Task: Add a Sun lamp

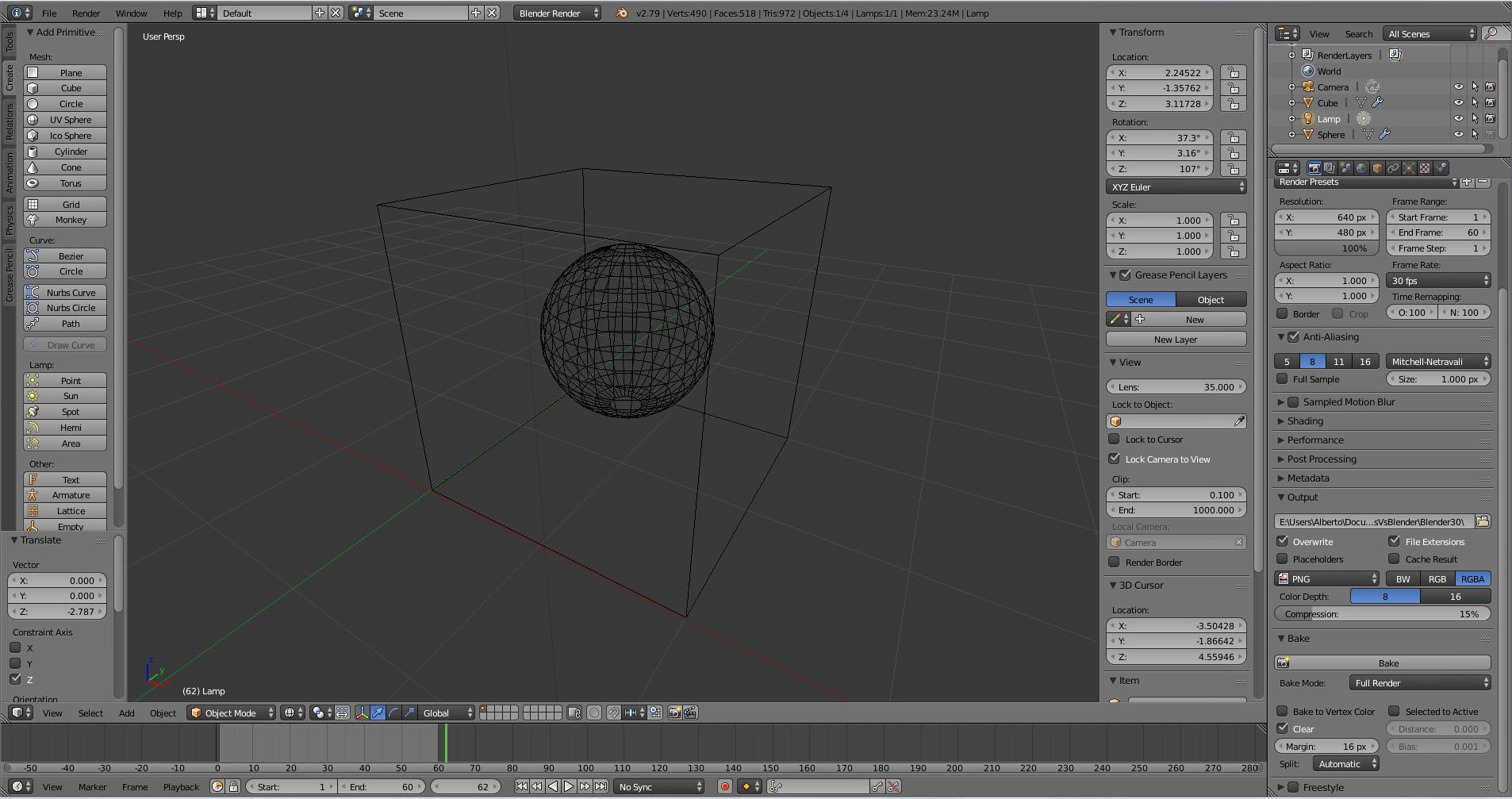Action: [65, 396]
